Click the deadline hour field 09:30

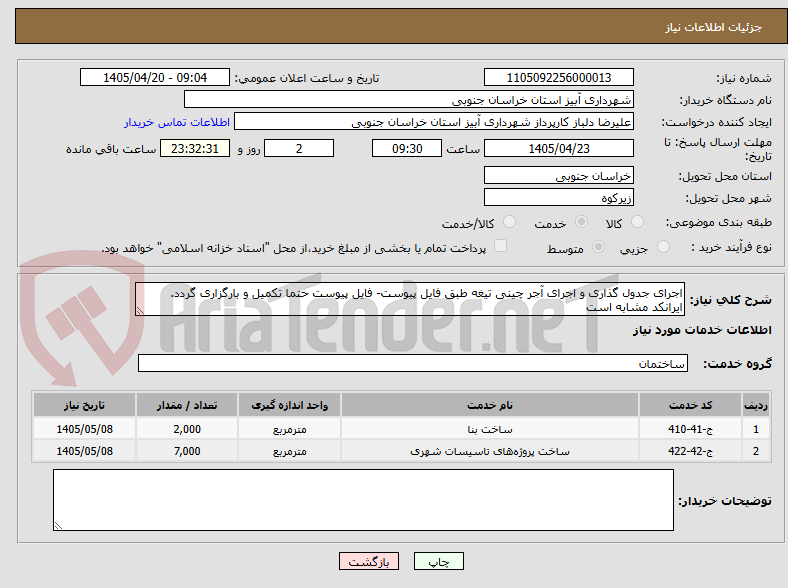coord(407,148)
